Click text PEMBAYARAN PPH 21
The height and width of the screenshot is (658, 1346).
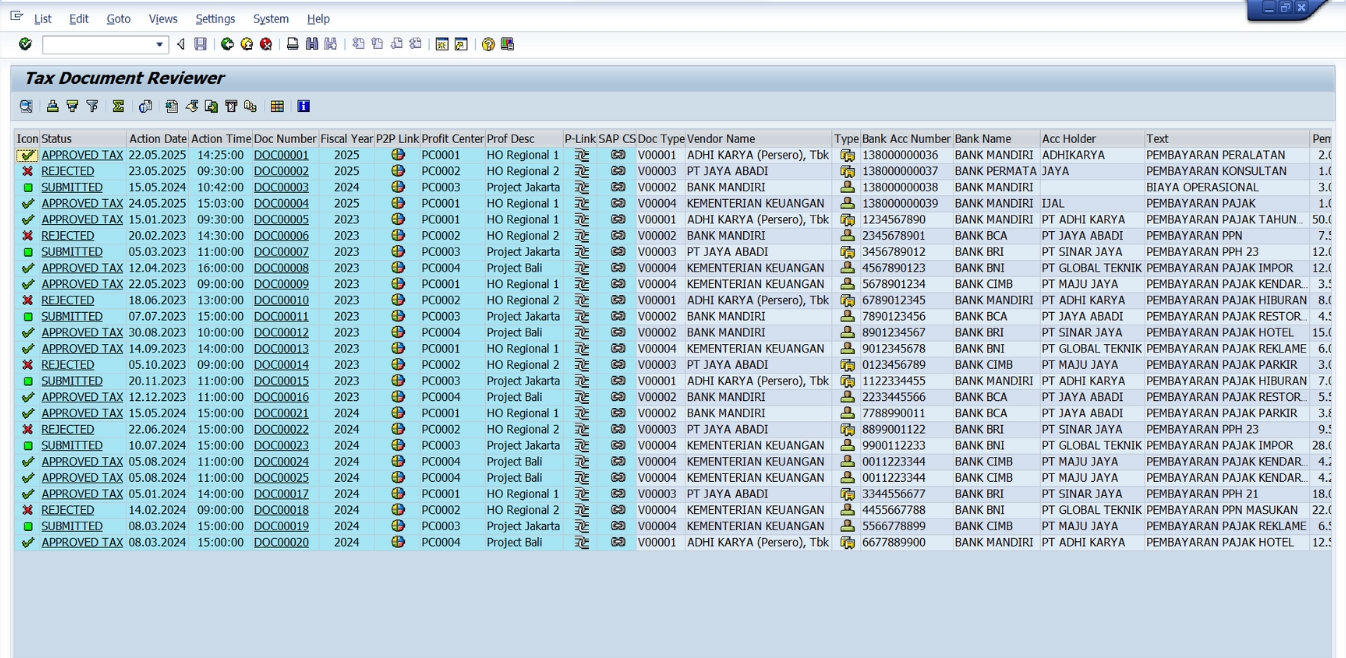(1203, 494)
